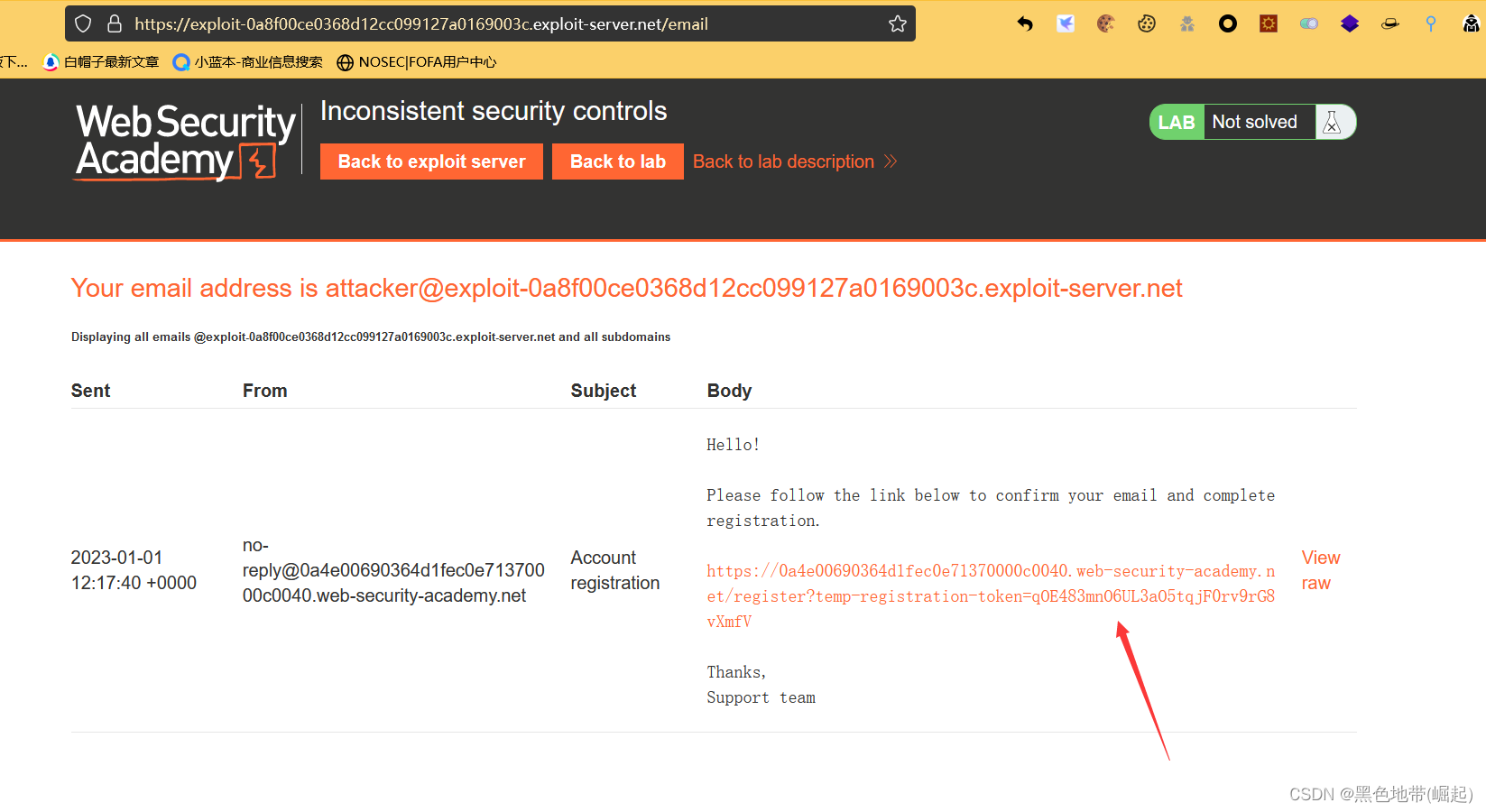Screen dimensions: 1486x812
Task: Click the Support team signature text
Action: point(761,697)
